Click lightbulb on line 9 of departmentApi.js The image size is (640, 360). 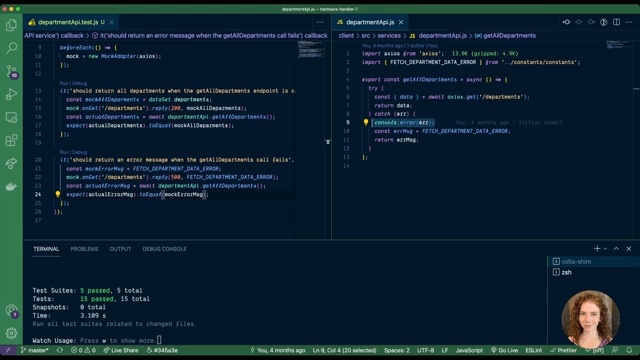(366, 122)
